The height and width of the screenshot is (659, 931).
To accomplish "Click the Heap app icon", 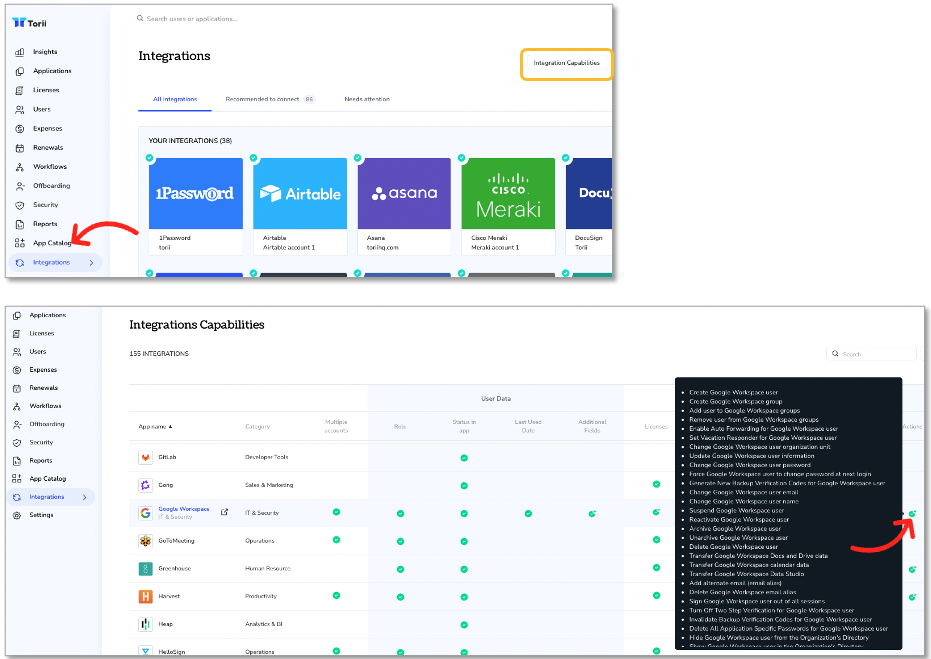I will pos(145,625).
